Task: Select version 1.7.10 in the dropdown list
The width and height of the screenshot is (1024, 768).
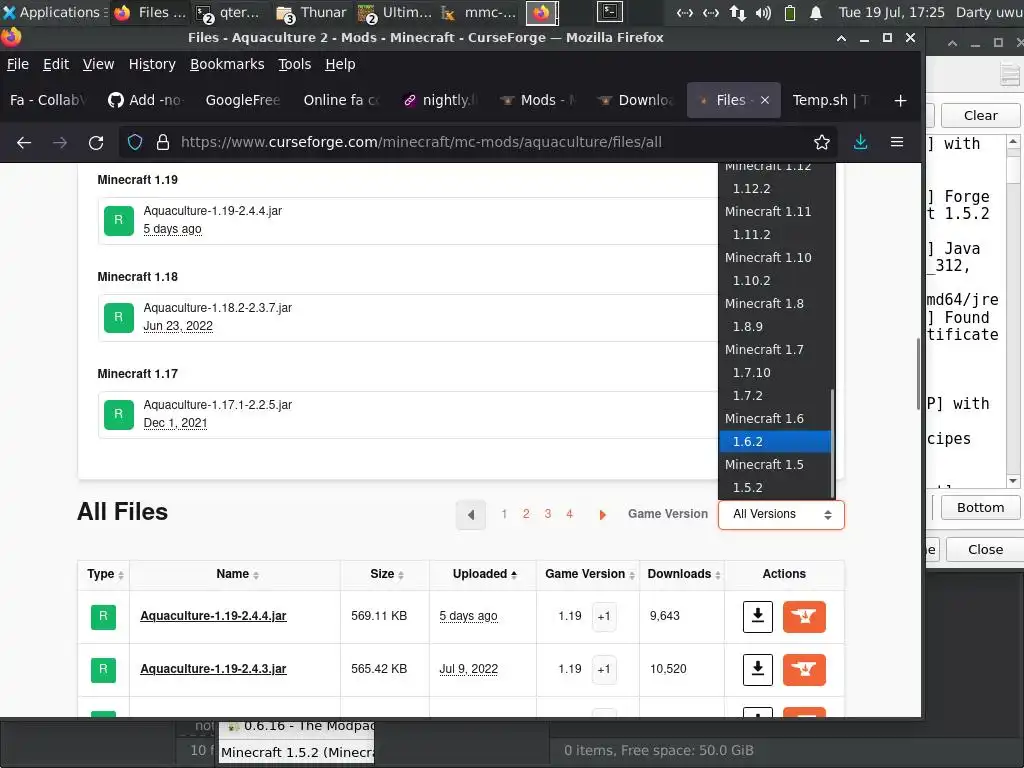Action: (x=775, y=373)
